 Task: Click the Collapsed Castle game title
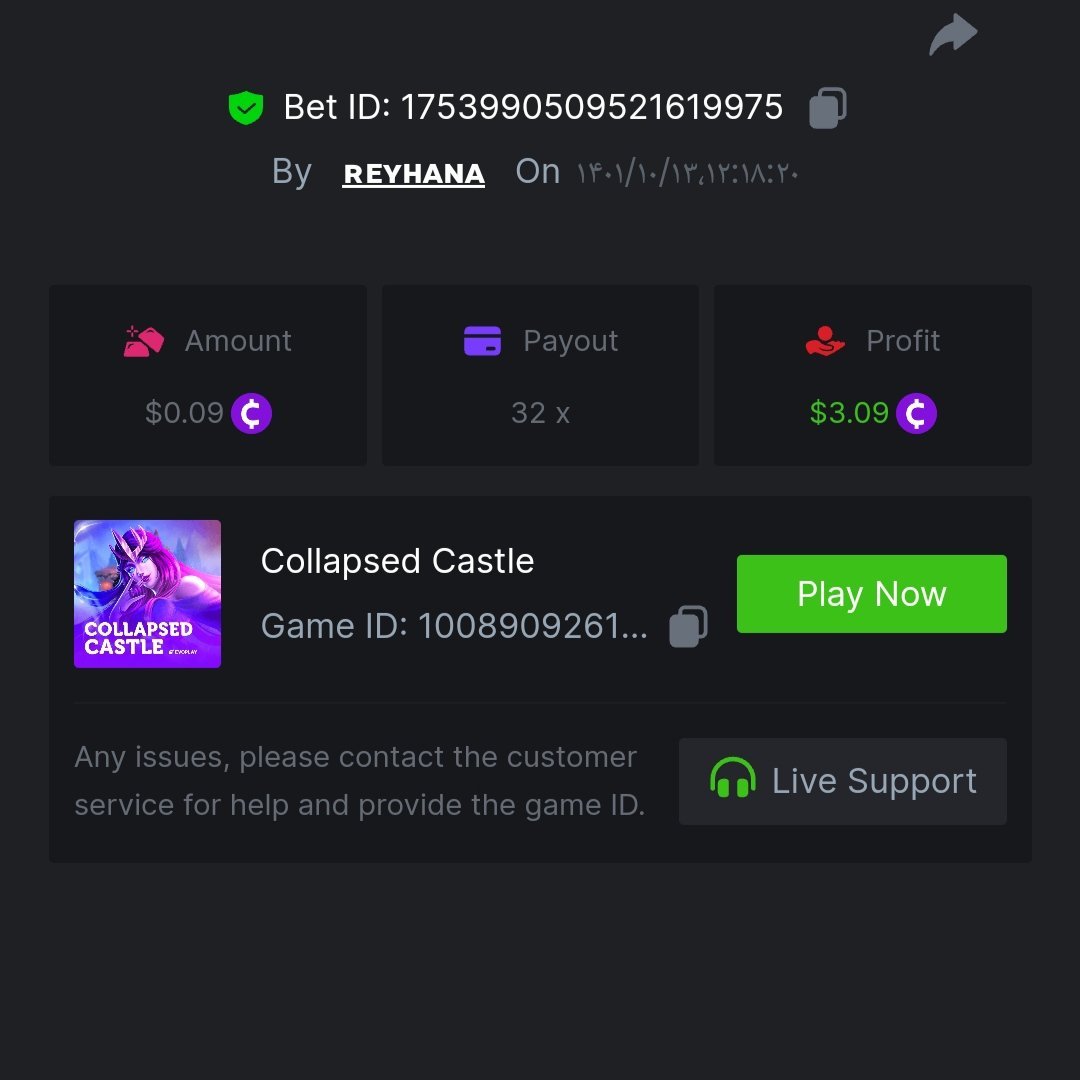(397, 561)
